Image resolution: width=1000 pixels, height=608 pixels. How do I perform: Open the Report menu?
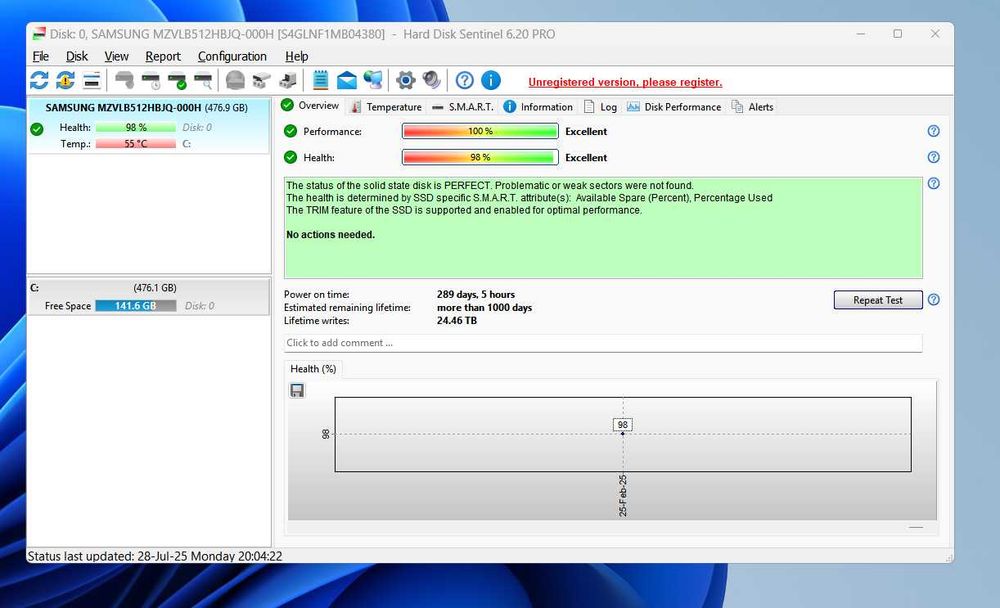tap(163, 56)
